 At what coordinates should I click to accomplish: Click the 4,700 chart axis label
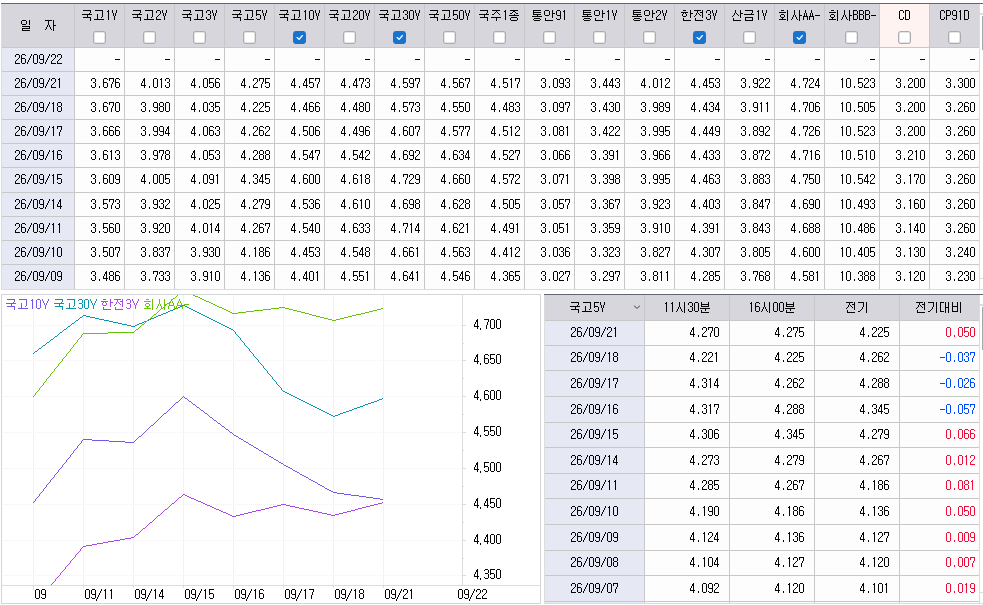[487, 324]
